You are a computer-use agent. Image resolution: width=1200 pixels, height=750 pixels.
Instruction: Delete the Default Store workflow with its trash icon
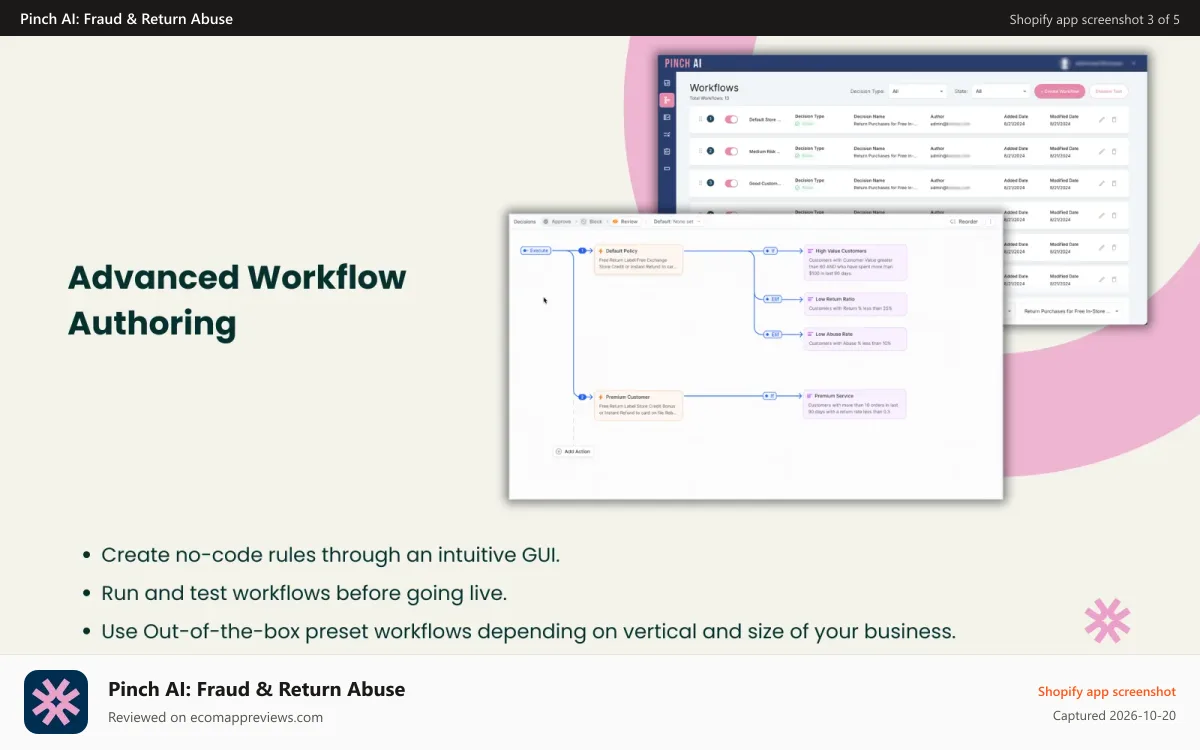[x=1114, y=119]
